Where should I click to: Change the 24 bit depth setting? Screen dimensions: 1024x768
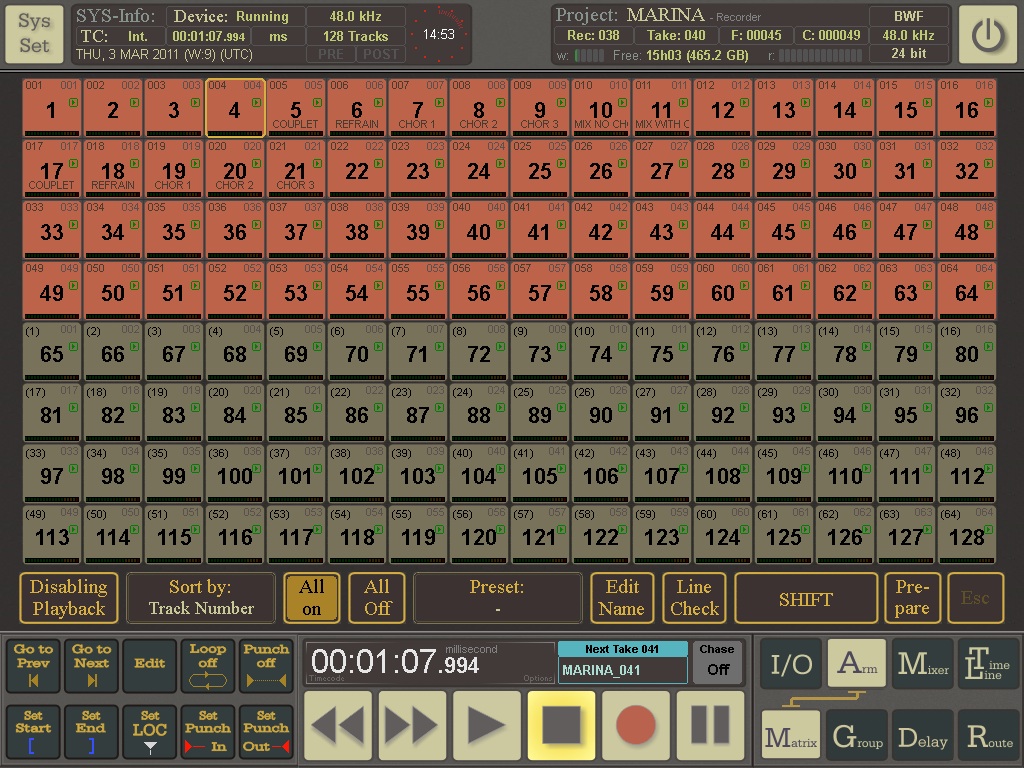(x=908, y=54)
